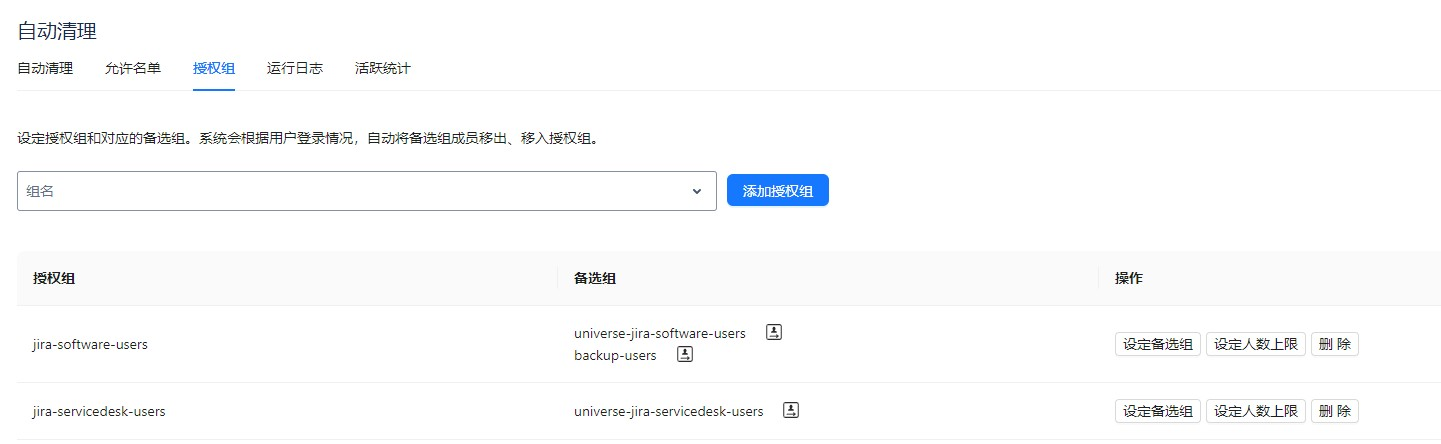1441x444 pixels.
Task: Focus the 组名 group name input
Action: (x=350, y=191)
